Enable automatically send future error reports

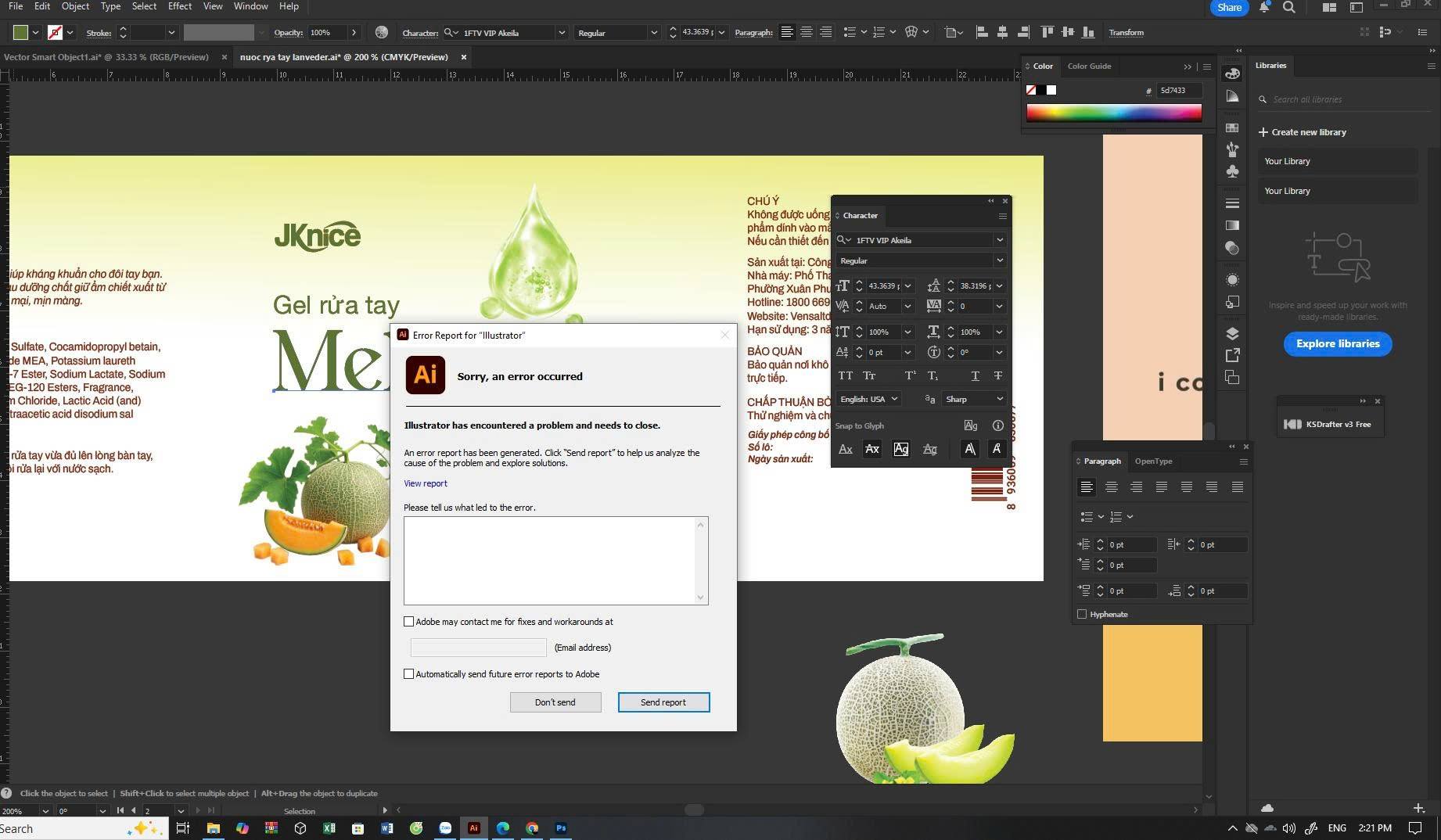tap(408, 674)
